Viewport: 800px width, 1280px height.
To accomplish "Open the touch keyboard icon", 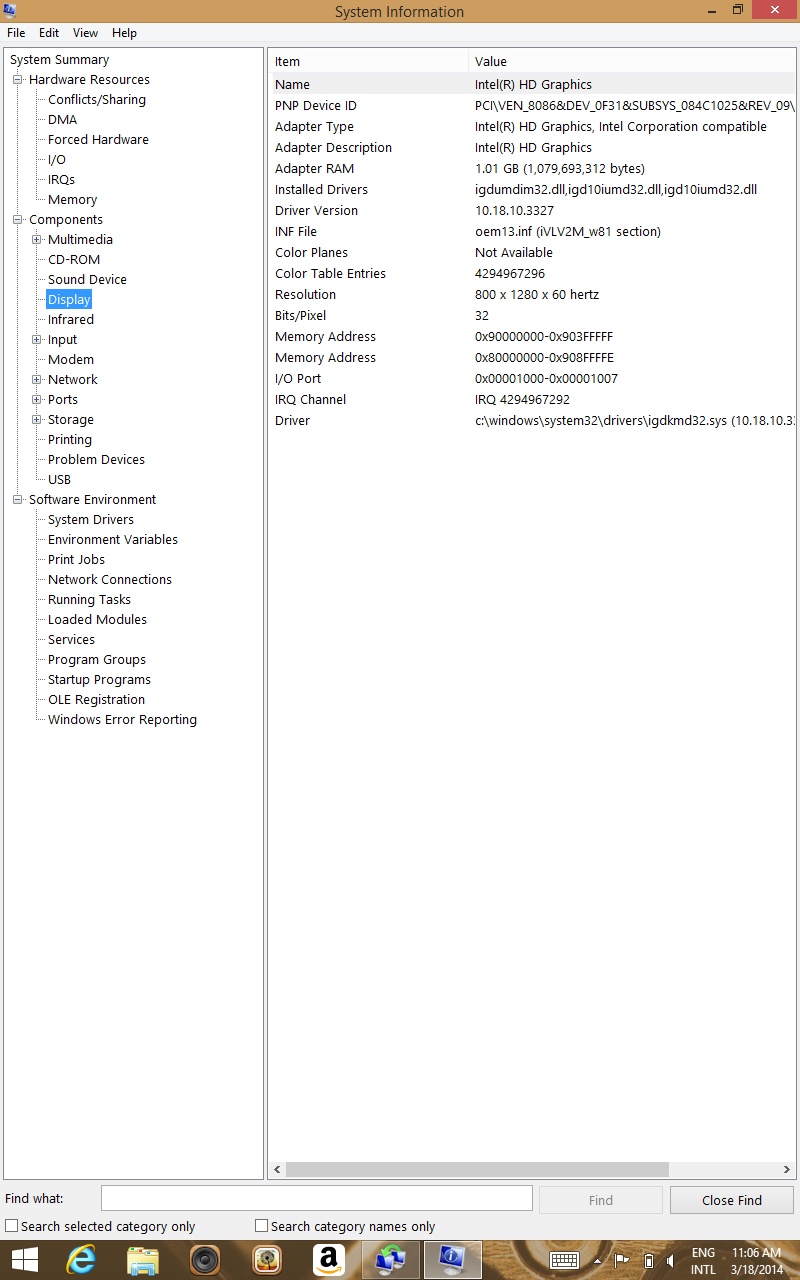I will pos(564,1260).
